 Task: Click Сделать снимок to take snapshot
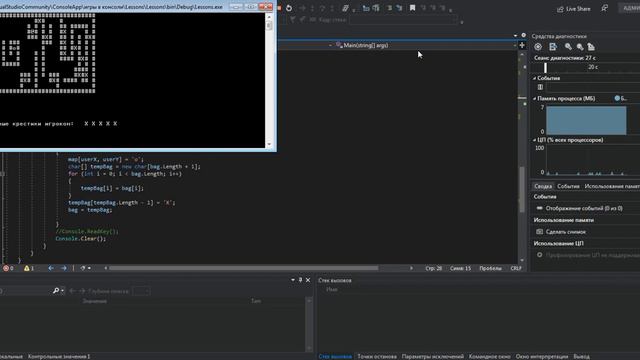click(565, 232)
